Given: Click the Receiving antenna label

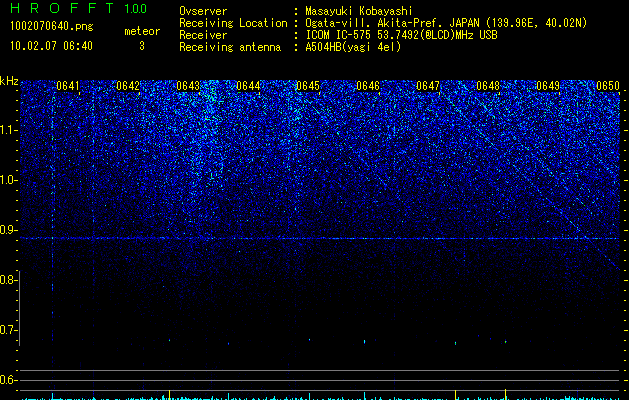Looking at the screenshot, I should click(230, 47).
